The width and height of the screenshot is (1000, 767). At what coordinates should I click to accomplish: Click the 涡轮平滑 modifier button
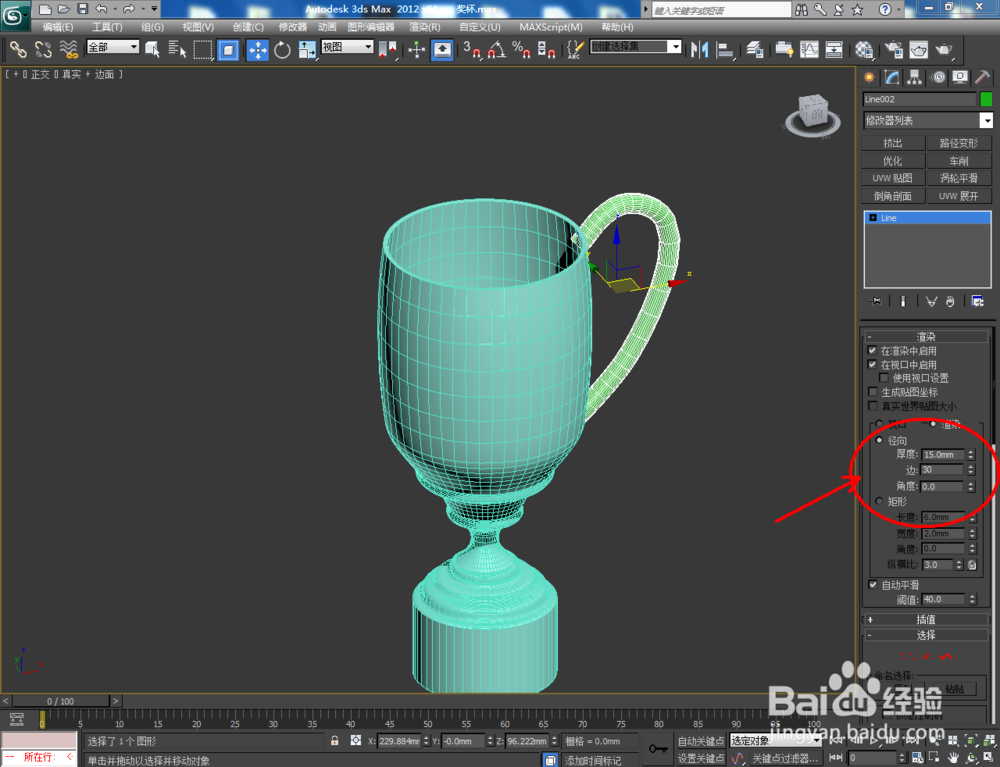tap(959, 178)
